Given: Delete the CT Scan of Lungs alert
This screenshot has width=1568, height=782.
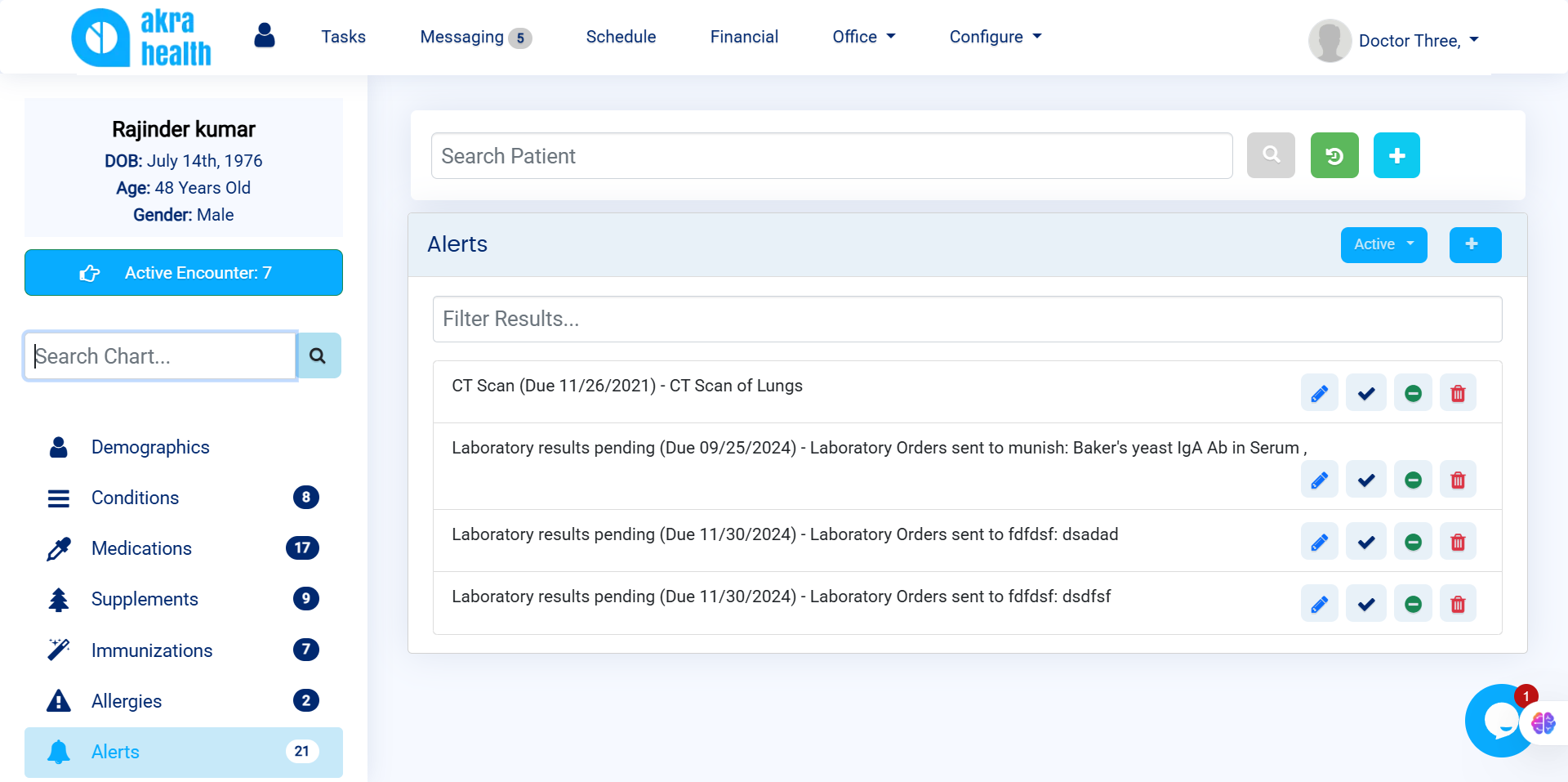Looking at the screenshot, I should tap(1458, 394).
